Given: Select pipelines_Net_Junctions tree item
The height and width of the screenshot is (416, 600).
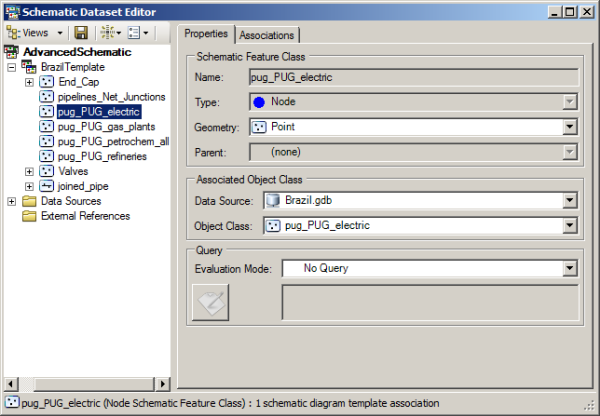Looking at the screenshot, I should click(111, 97).
